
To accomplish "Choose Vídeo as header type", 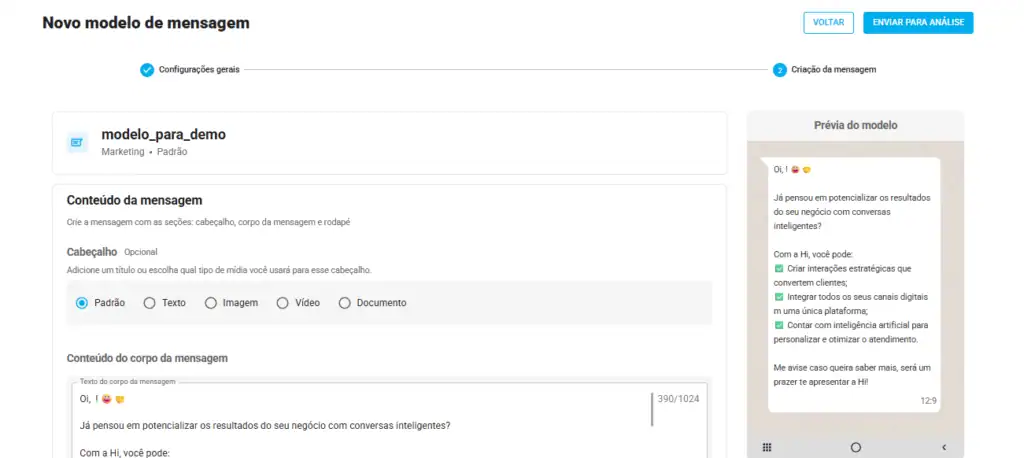I will coord(283,303).
